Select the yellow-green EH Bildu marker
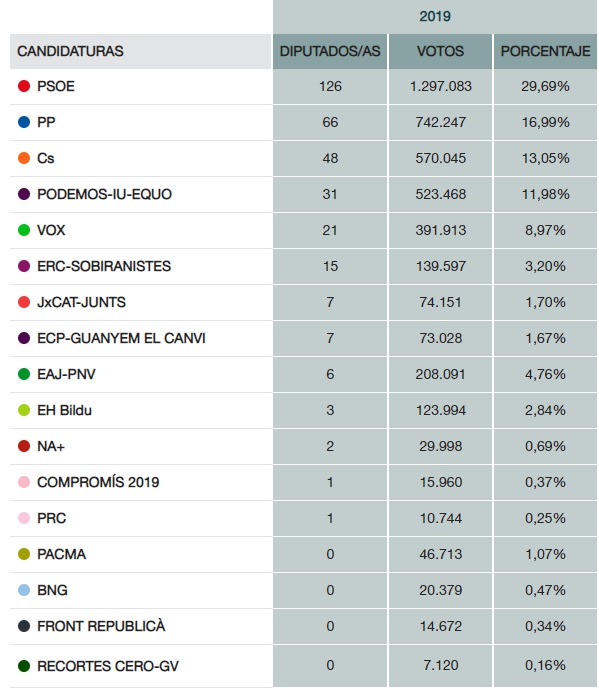This screenshot has height=688, width=599. pos(24,410)
